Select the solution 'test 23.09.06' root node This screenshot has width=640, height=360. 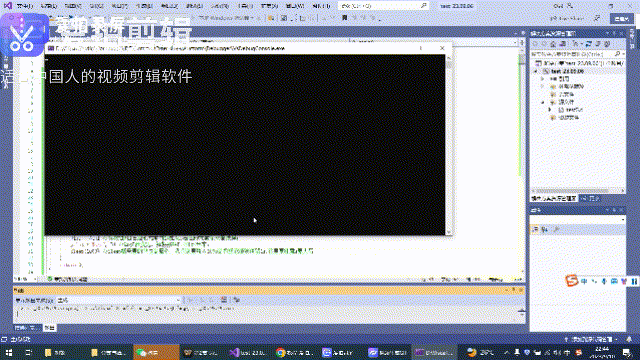pos(580,63)
